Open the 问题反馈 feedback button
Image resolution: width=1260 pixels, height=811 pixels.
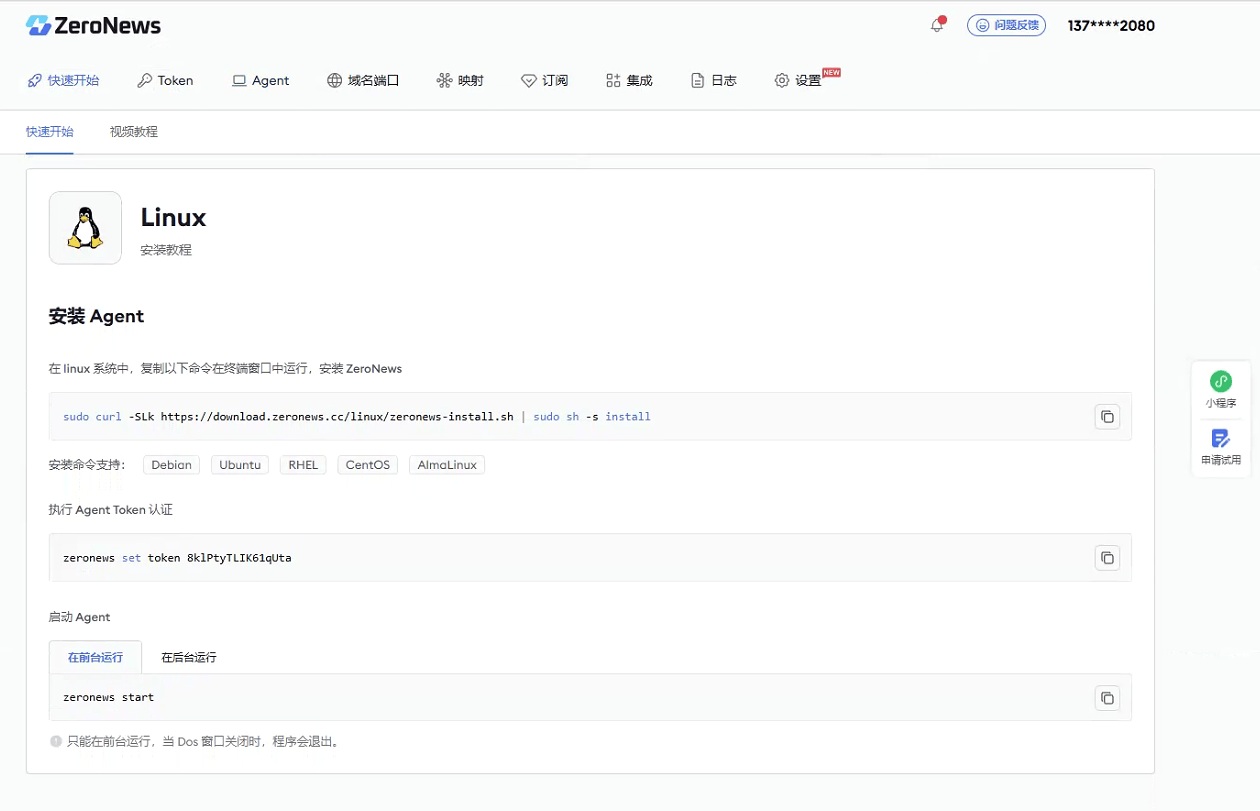[1006, 25]
